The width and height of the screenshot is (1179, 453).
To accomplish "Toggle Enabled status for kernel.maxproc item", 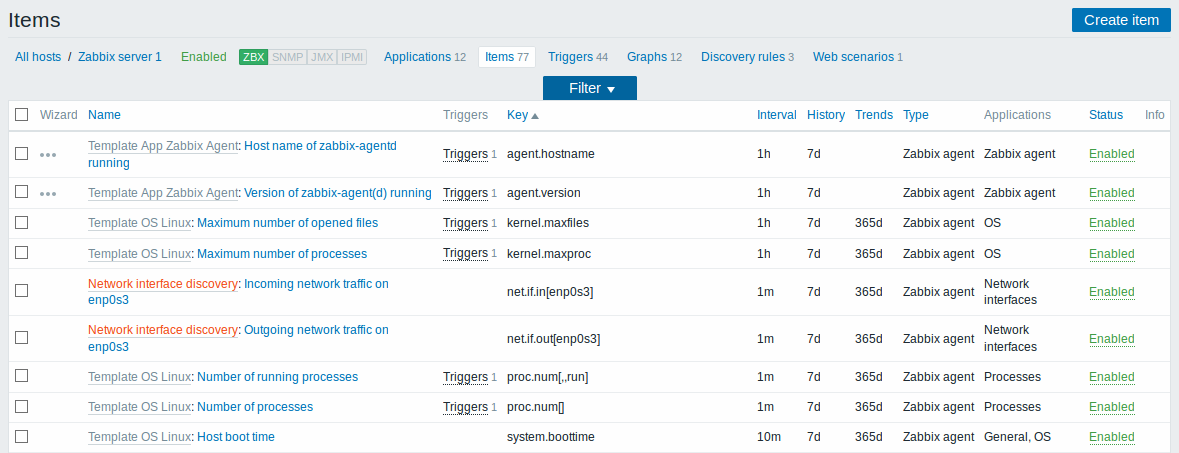I will pyautogui.click(x=1112, y=254).
